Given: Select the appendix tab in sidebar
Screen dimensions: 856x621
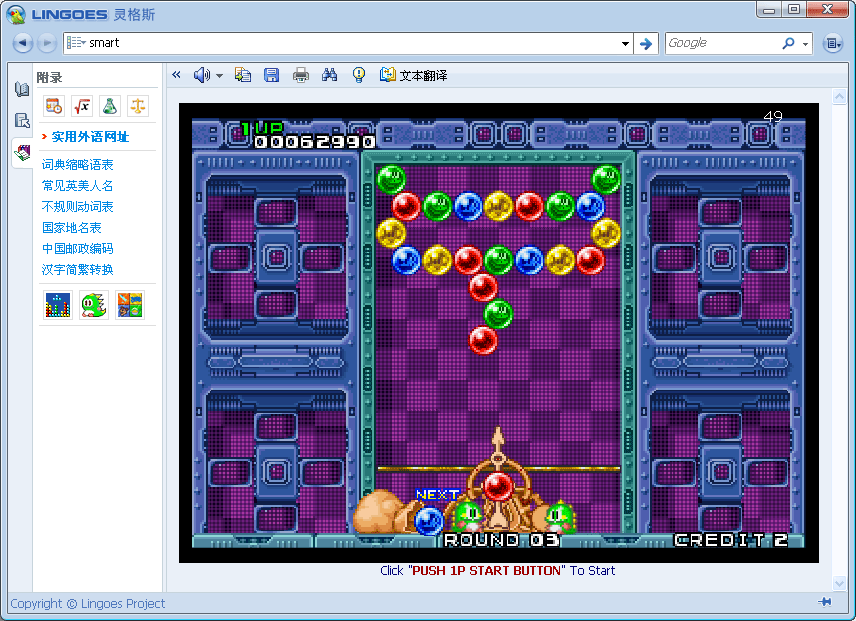Looking at the screenshot, I should (x=22, y=152).
